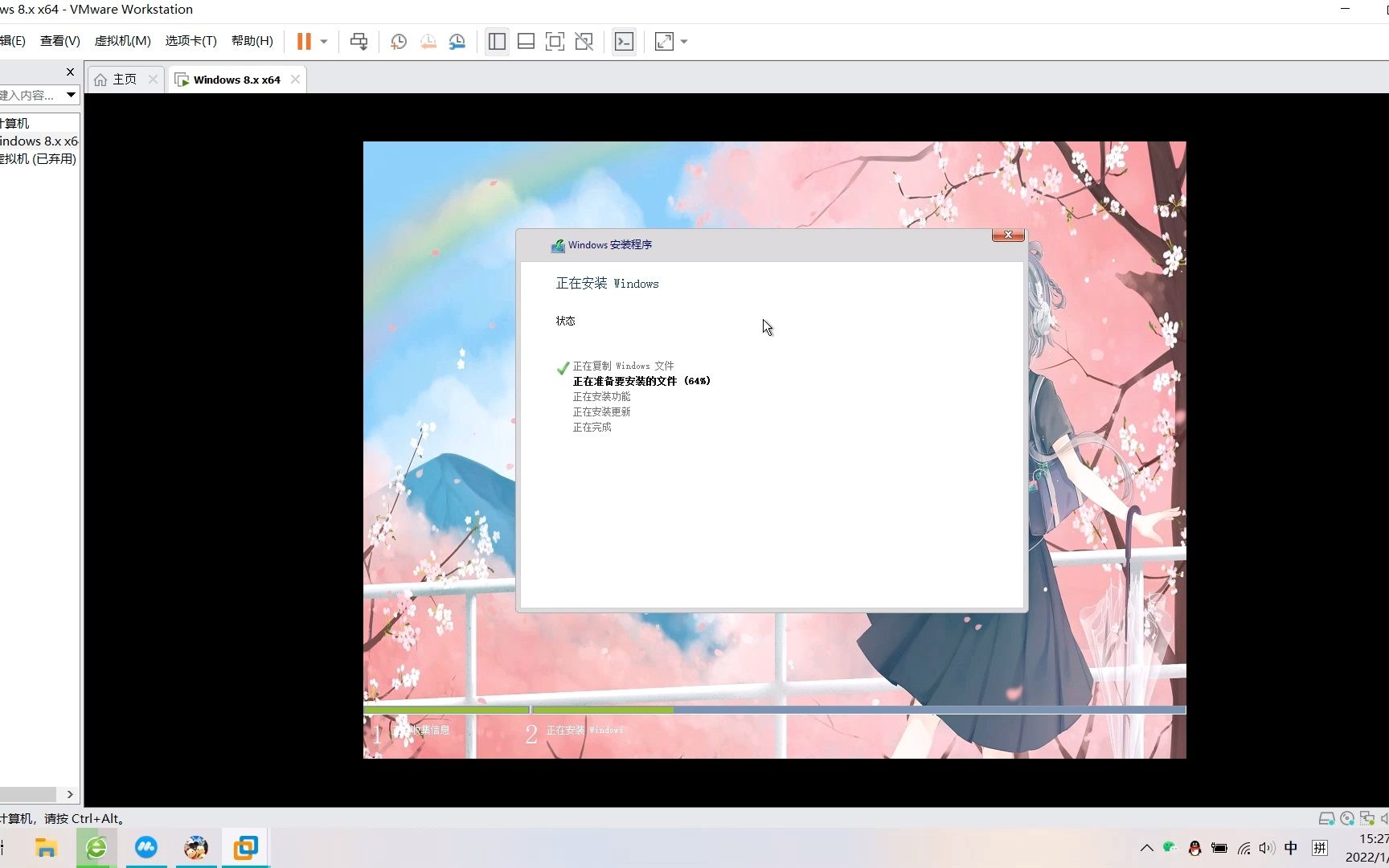This screenshot has height=868, width=1389.
Task: Close the library side panel
Action: [x=70, y=72]
